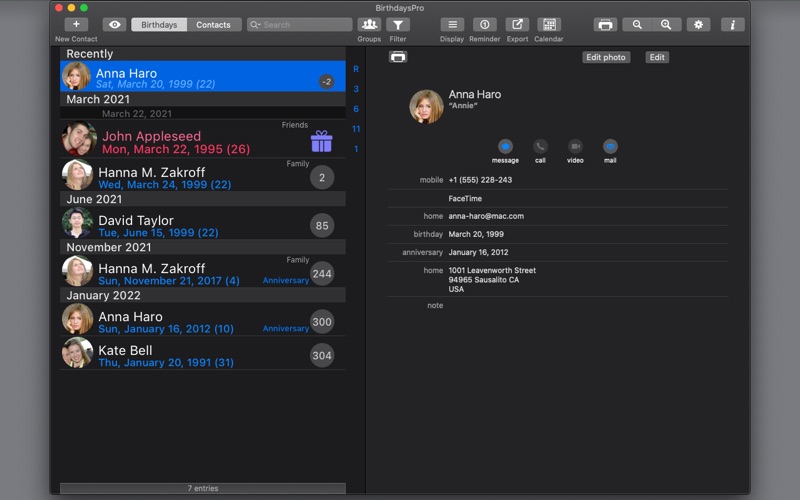Zoom out with the smaller magnifier icon
The height and width of the screenshot is (500, 800).
pyautogui.click(x=637, y=24)
